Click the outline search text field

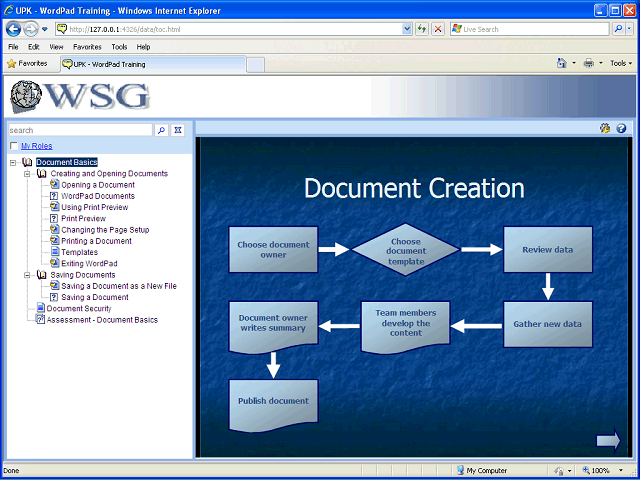(80, 130)
